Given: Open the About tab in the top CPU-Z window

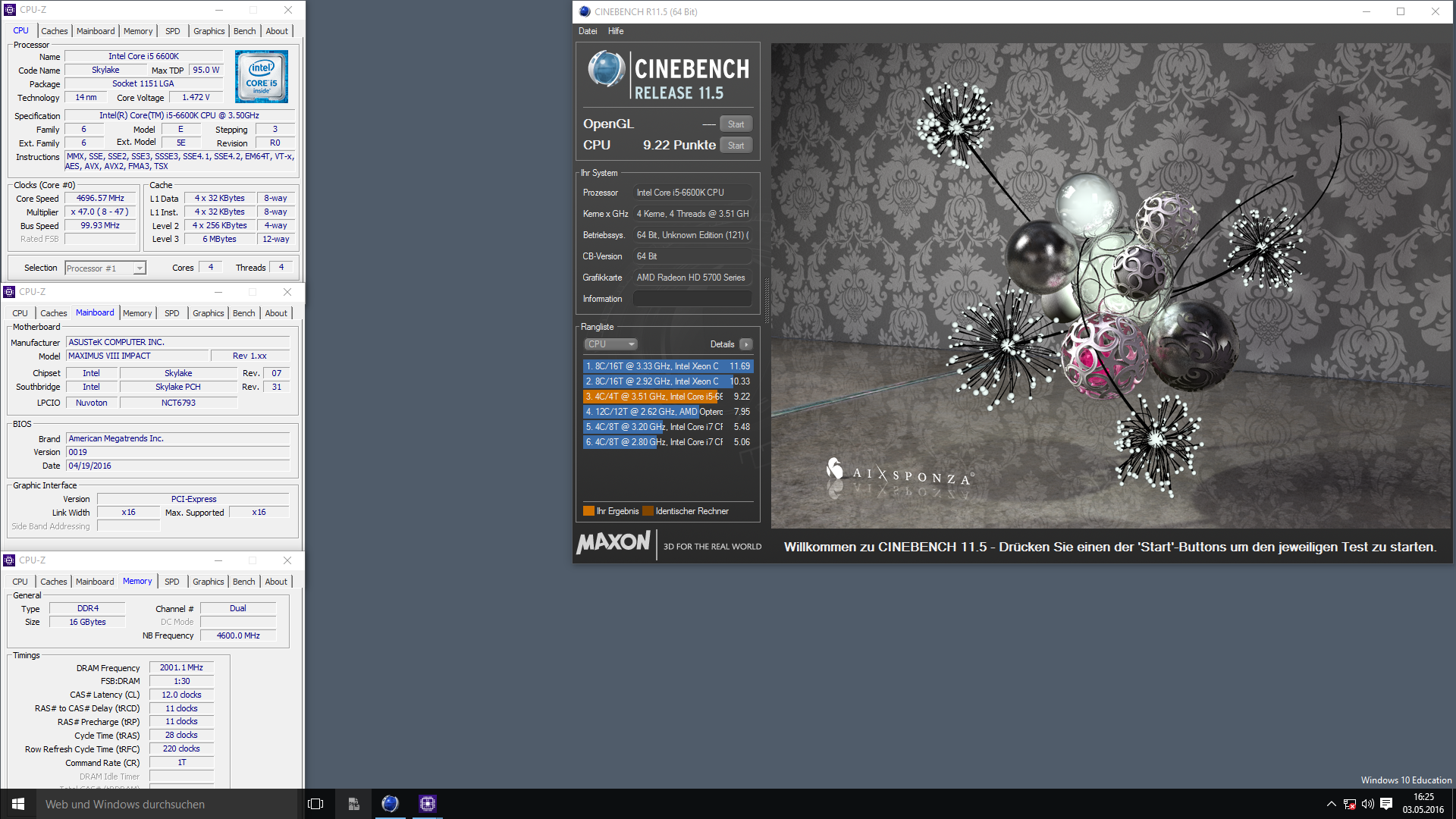Looking at the screenshot, I should 277,31.
